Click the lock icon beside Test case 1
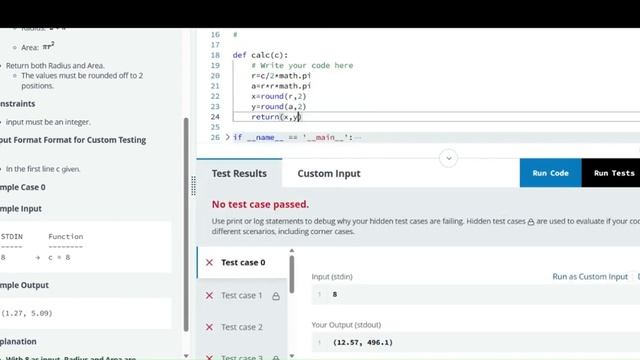The height and width of the screenshot is (360, 640). (x=276, y=296)
